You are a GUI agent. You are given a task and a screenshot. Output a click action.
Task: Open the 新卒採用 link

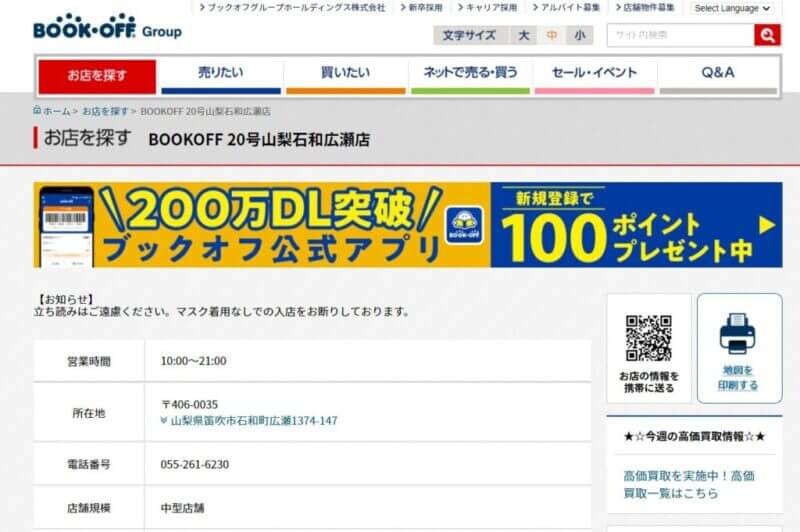tap(422, 8)
